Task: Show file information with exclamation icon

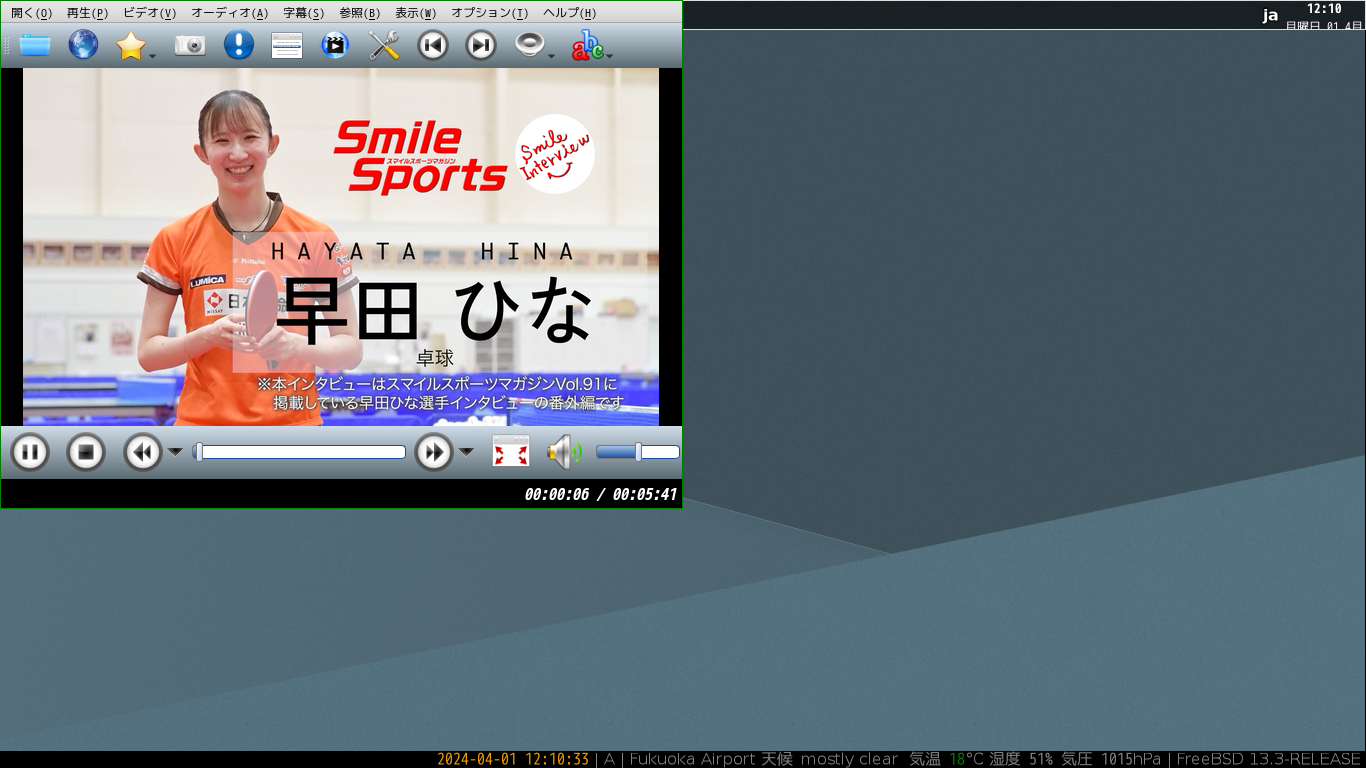Action: 239,45
